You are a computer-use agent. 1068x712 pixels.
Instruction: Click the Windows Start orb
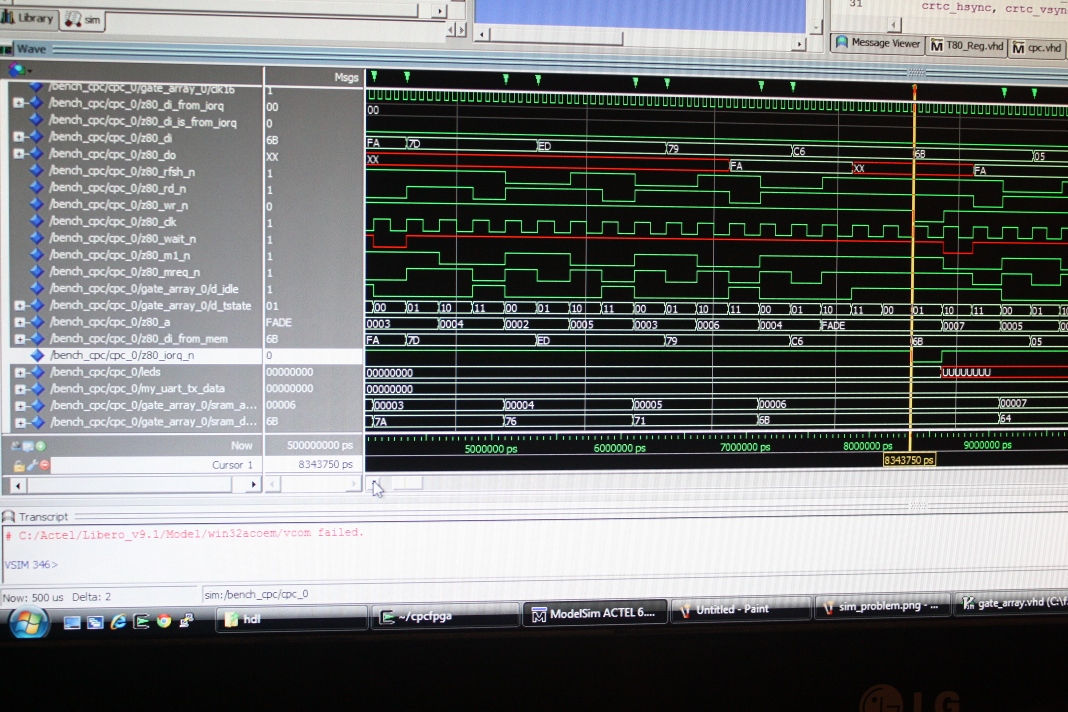(x=27, y=621)
